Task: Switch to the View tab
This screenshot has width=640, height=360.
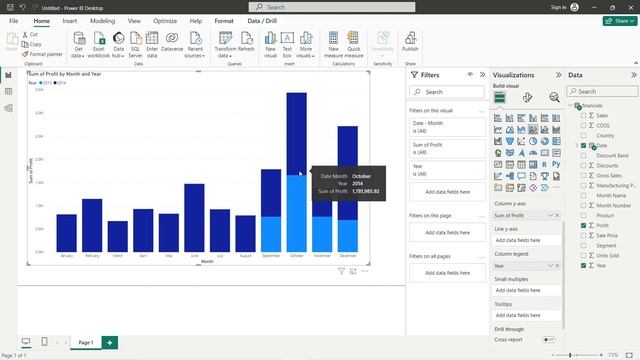Action: pos(134,21)
